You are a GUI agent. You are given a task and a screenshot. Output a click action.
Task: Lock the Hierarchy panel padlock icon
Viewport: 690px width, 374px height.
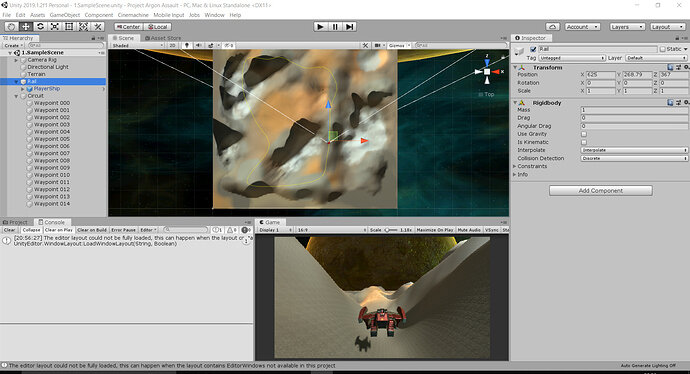pyautogui.click(x=93, y=38)
